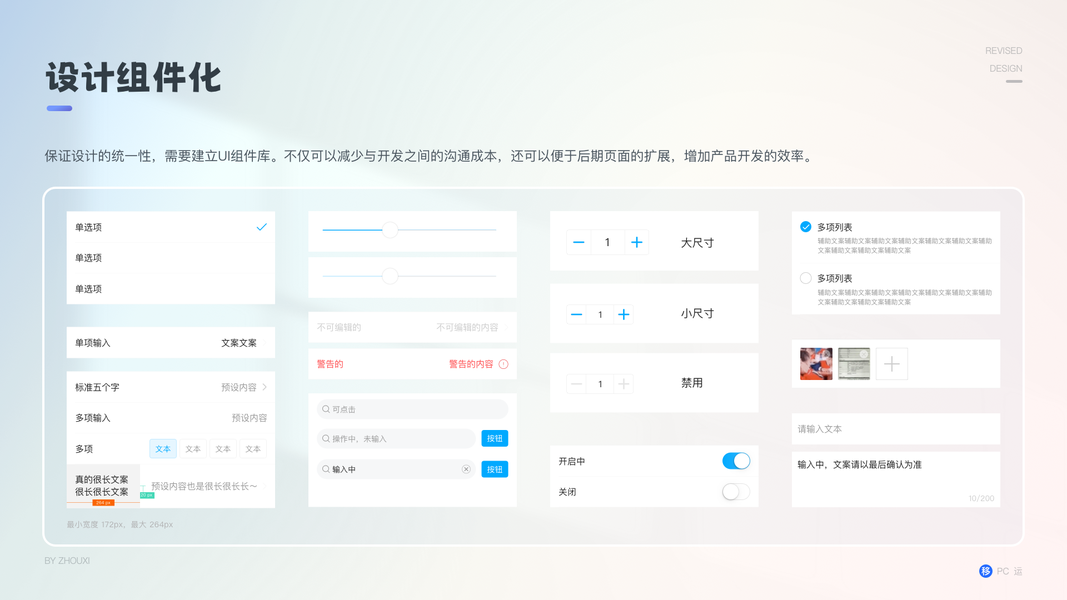Click the 大尺寸 stepper value field
The width and height of the screenshot is (1067, 600).
tap(607, 242)
